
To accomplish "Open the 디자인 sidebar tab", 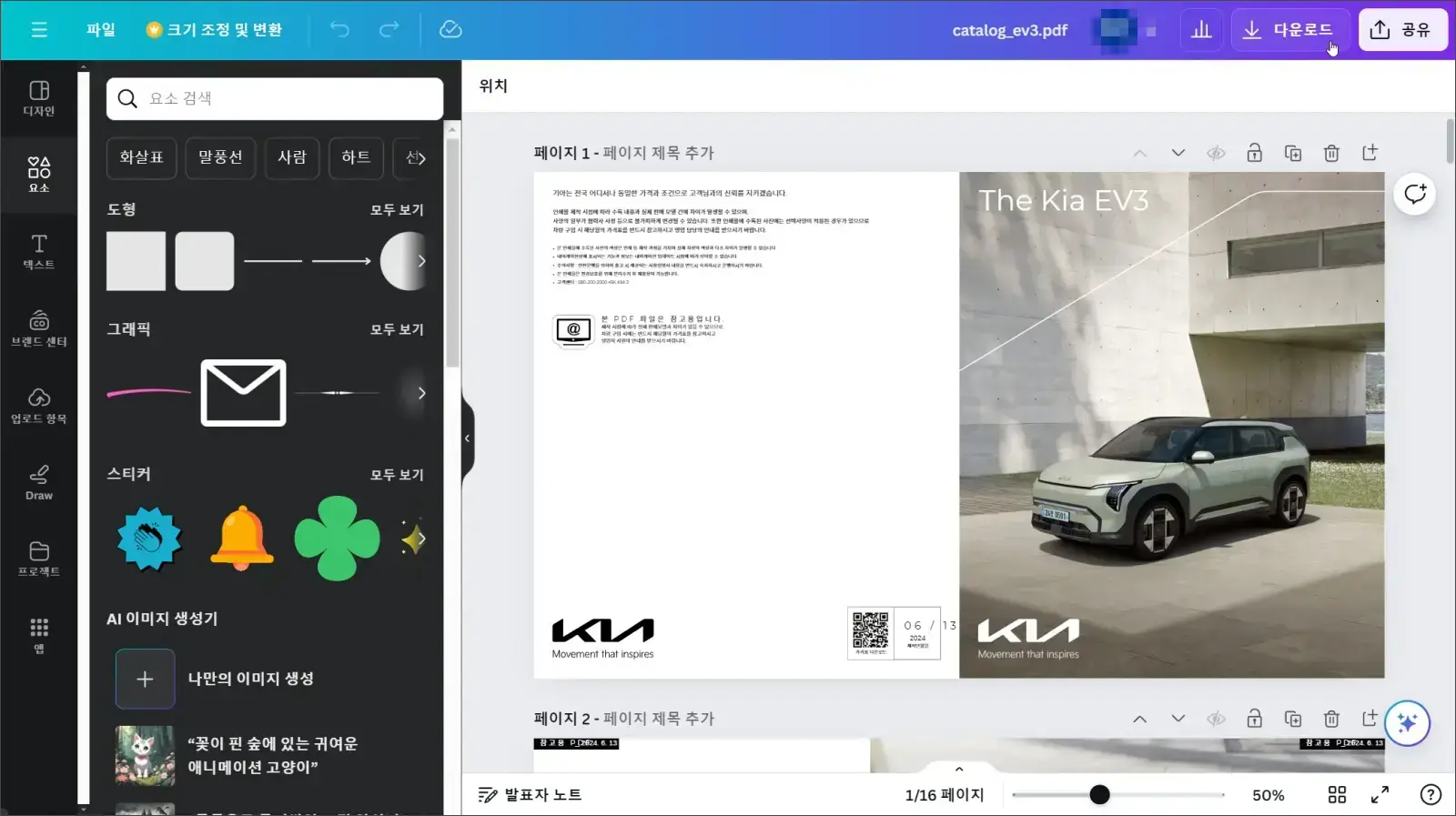I will pyautogui.click(x=39, y=98).
